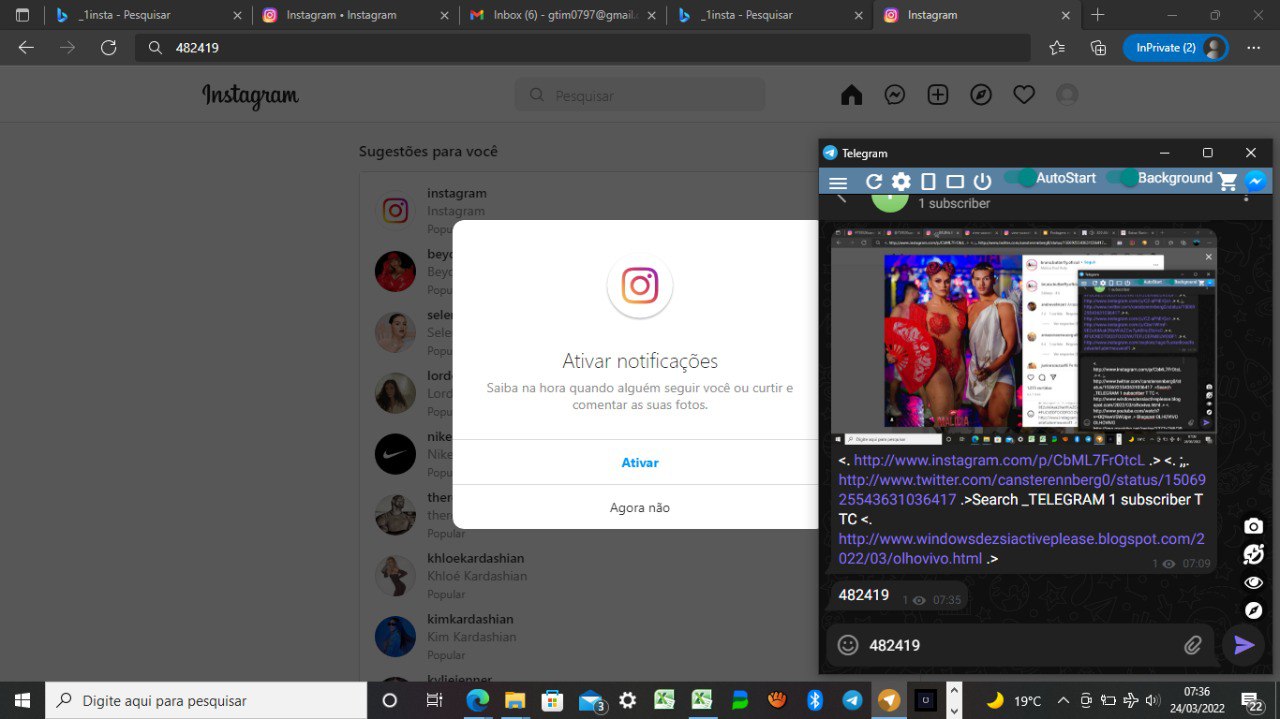Image resolution: width=1280 pixels, height=719 pixels.
Task: Send the Telegram message
Action: click(x=1244, y=645)
